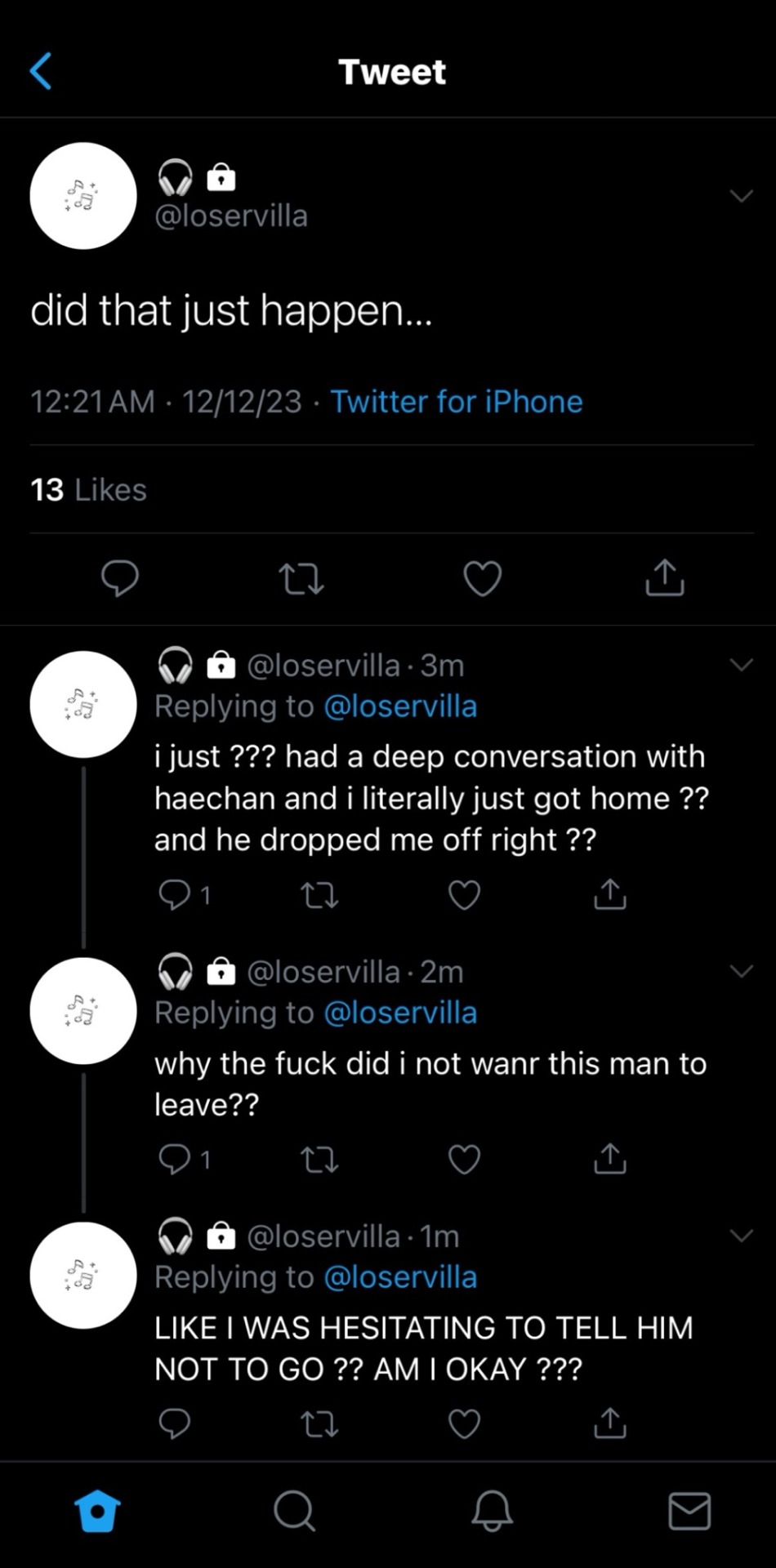Retweet the main tweet
Image resolution: width=776 pixels, height=1568 pixels.
[301, 578]
